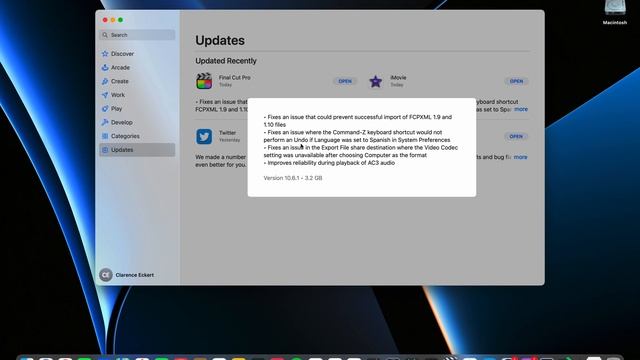This screenshot has height=360, width=640.
Task: Select Work in the sidebar
Action: 137,95
